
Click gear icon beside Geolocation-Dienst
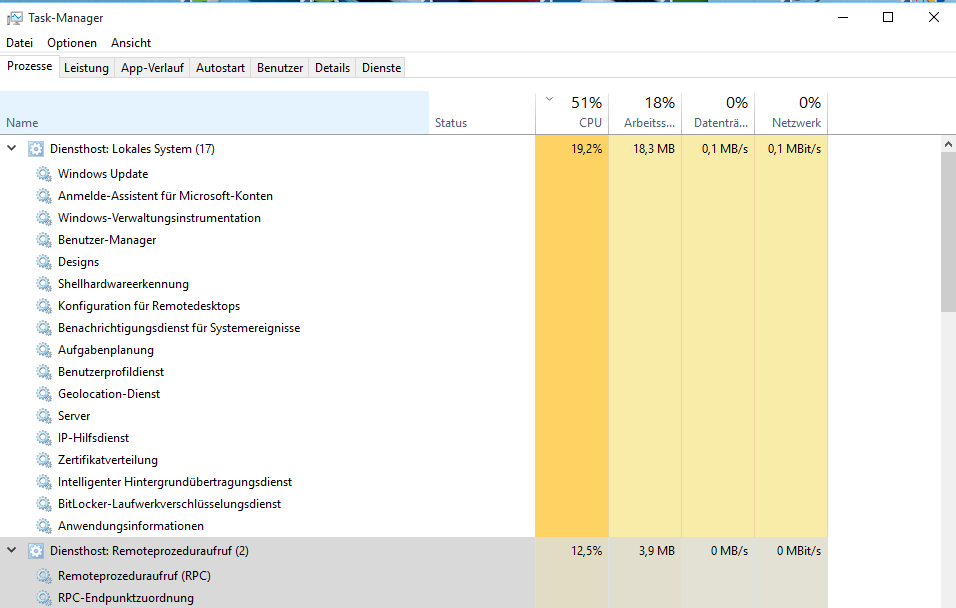coord(43,393)
